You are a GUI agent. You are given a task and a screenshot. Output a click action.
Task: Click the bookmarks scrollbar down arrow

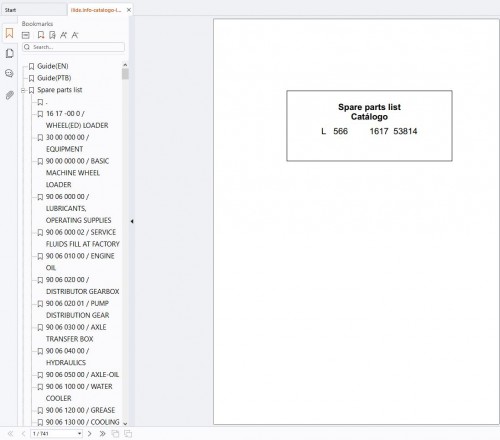pyautogui.click(x=125, y=423)
